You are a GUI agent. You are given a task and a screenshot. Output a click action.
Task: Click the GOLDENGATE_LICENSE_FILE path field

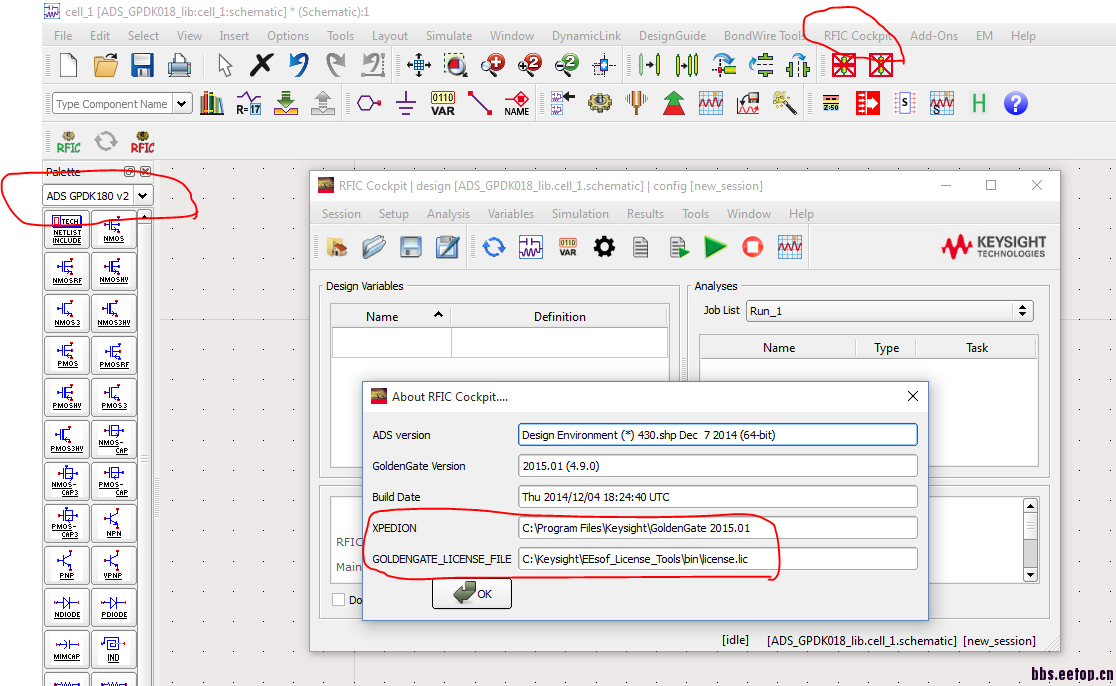click(717, 559)
